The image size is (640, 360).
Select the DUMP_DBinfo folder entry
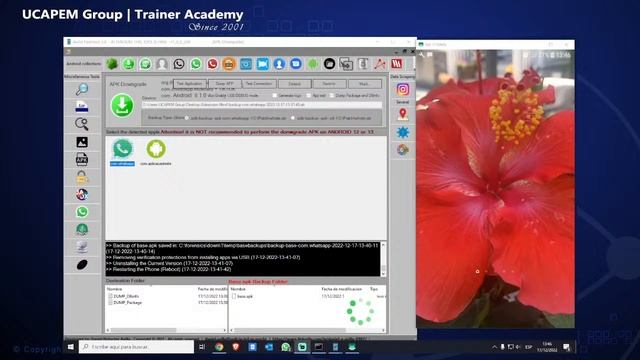pos(124,296)
